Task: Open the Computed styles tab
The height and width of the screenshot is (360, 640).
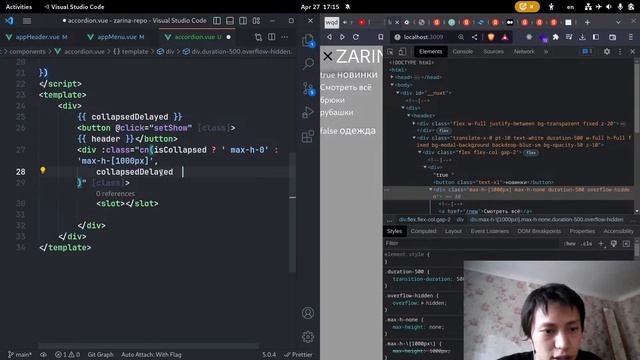Action: [423, 231]
